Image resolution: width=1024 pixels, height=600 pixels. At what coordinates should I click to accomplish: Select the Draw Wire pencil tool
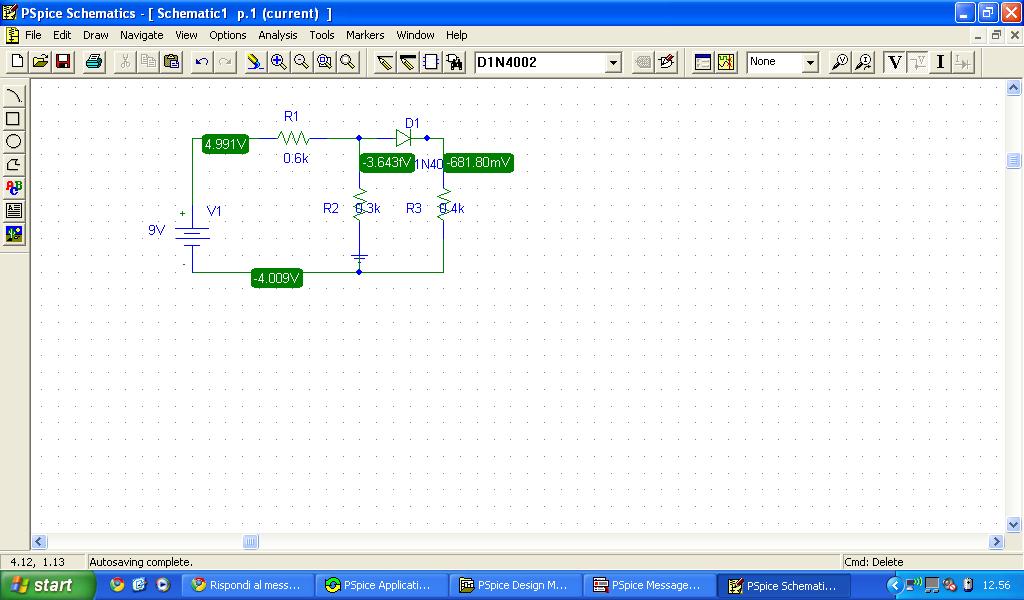coord(384,62)
